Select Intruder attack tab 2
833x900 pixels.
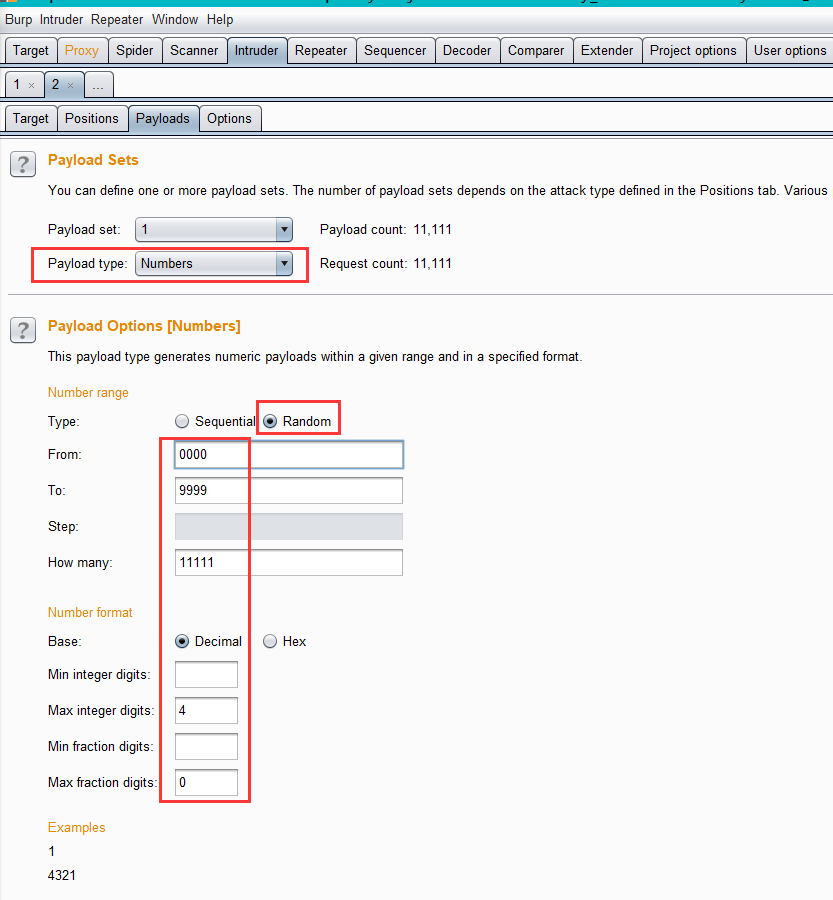[x=56, y=85]
